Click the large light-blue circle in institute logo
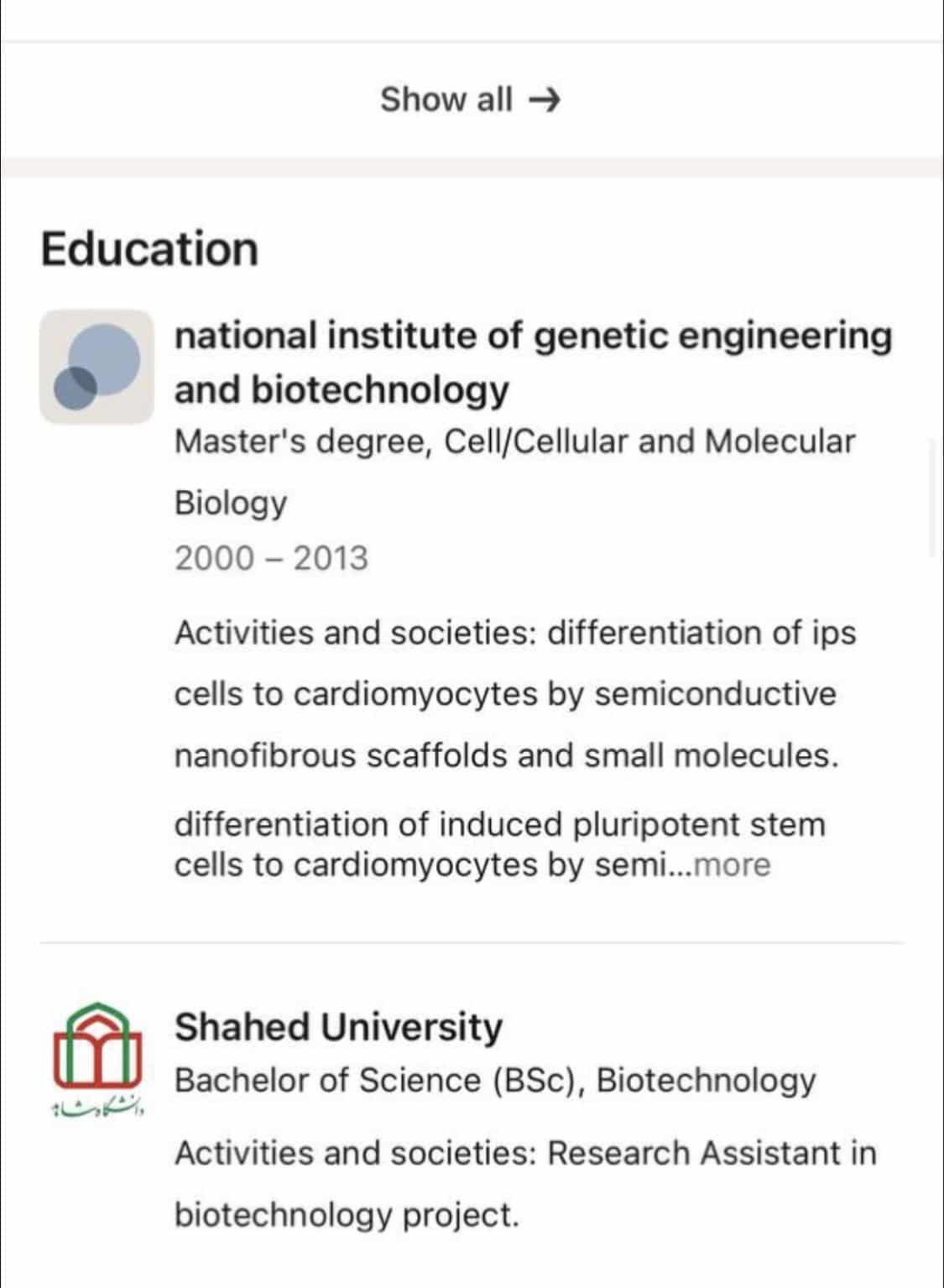 coord(104,357)
